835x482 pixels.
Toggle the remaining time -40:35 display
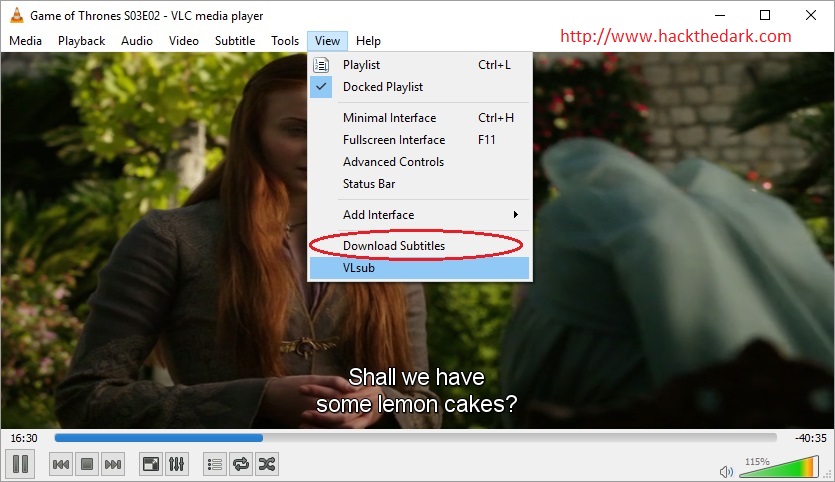811,438
